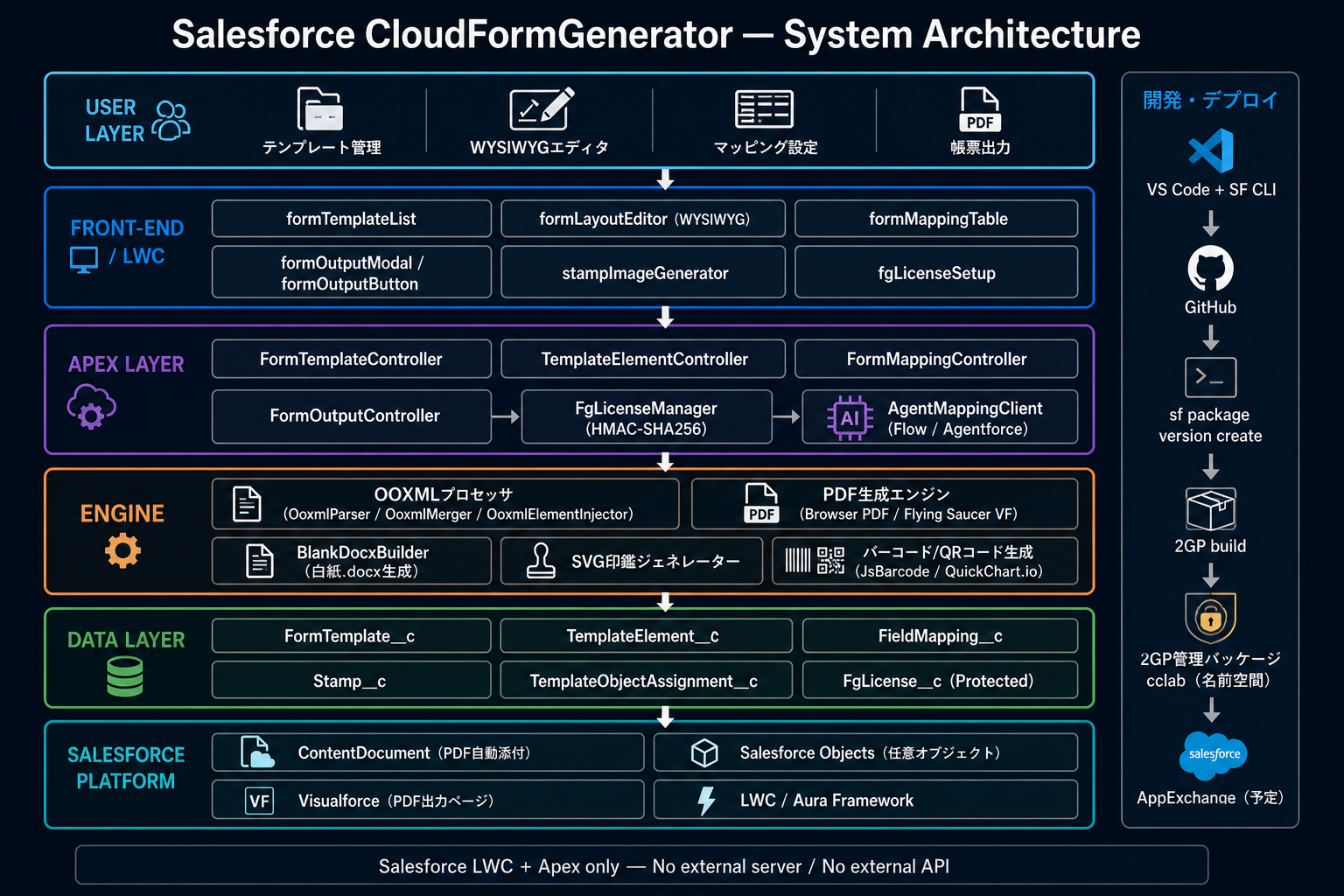Click the sf package version create label

[1210, 425]
